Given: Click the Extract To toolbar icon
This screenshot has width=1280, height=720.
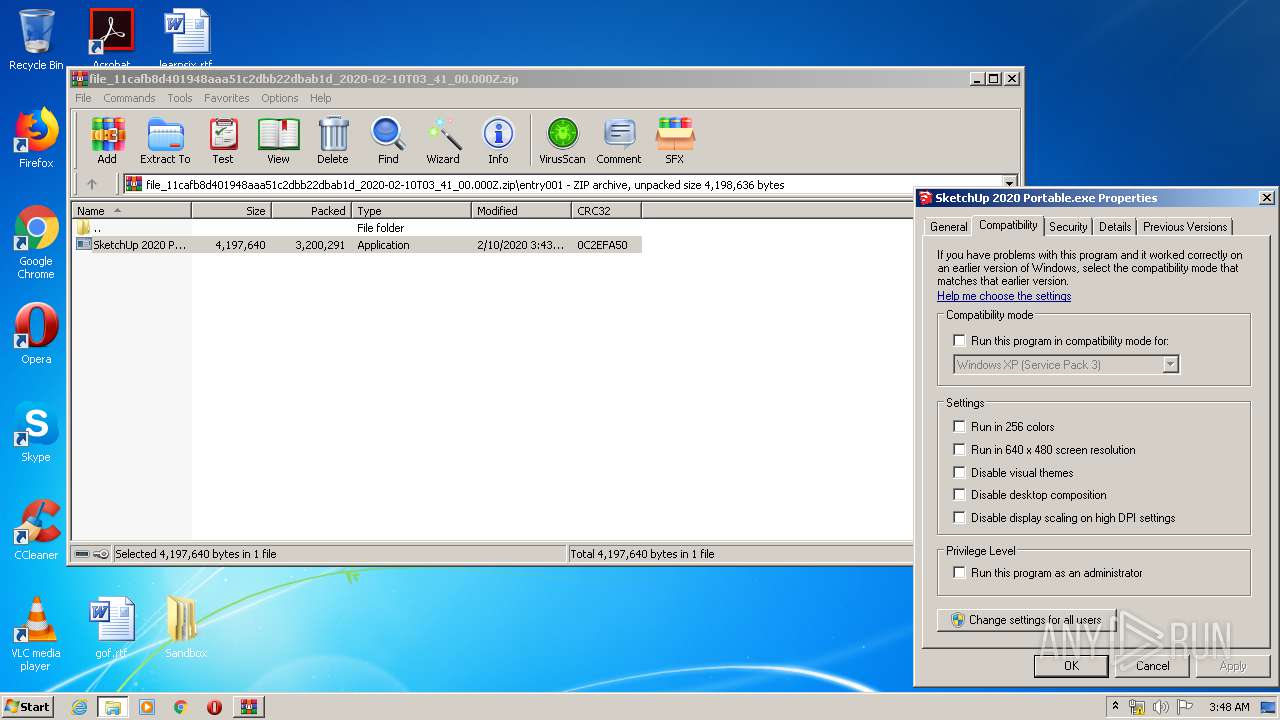Looking at the screenshot, I should coord(165,140).
